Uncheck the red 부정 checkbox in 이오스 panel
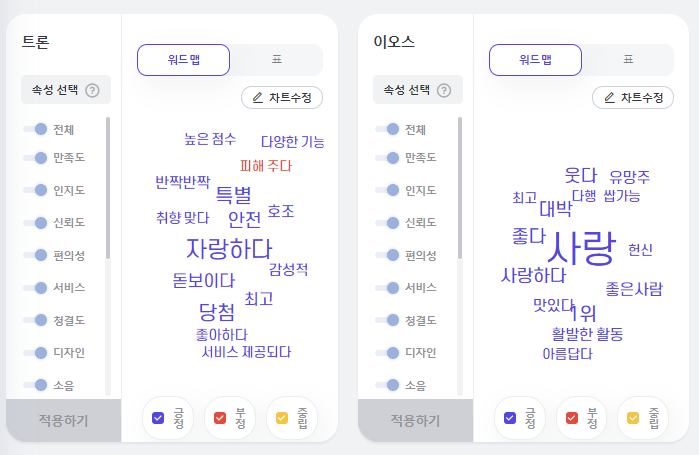Image resolution: width=699 pixels, height=455 pixels. point(572,418)
